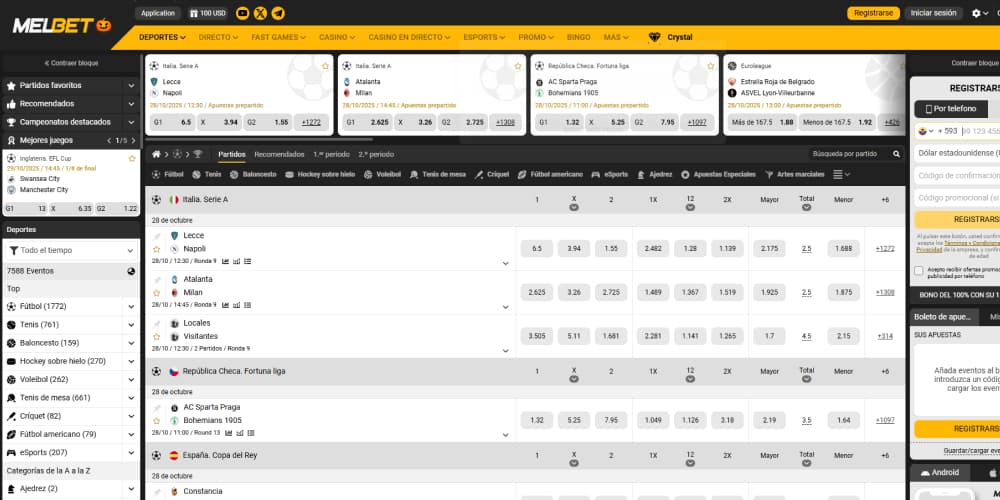Select the Ajedrez sport icon filter
1000x500 pixels.
point(641,174)
